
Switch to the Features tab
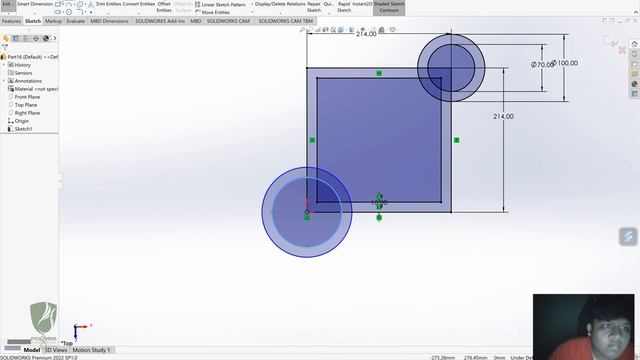(11, 21)
